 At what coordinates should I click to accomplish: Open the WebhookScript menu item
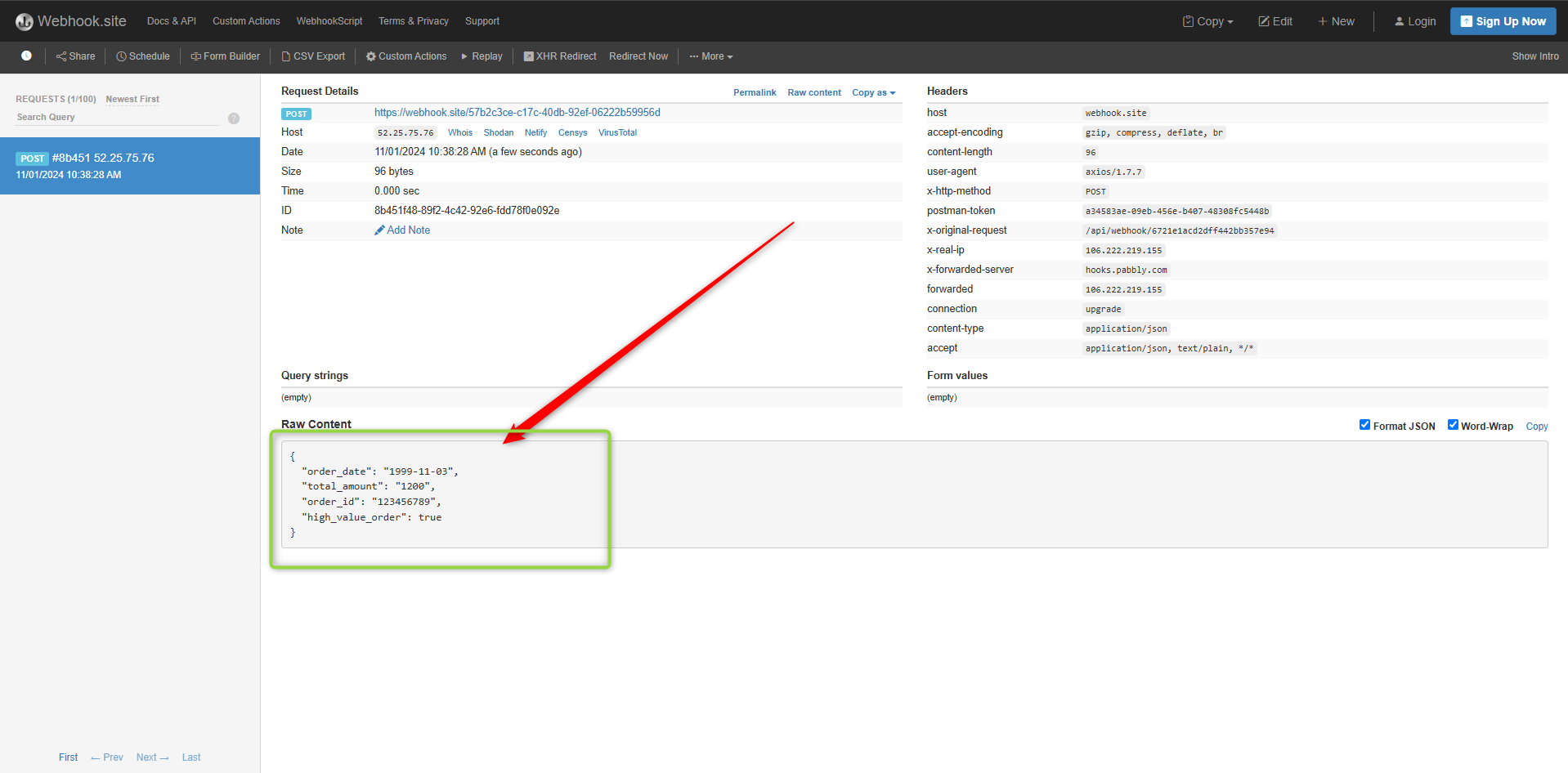click(329, 21)
